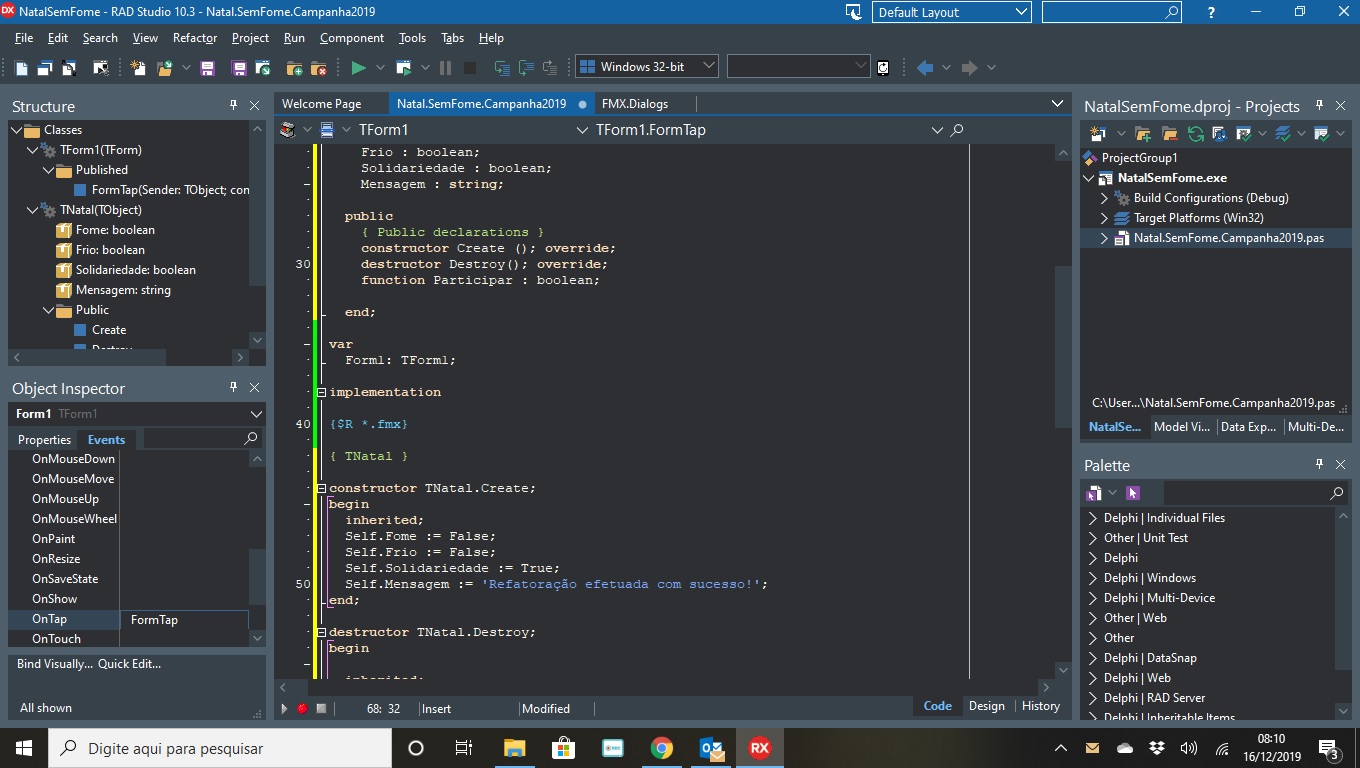The height and width of the screenshot is (768, 1360).
Task: Select Natal.SemFome.Campanha2019.pas in Projects
Action: coord(1228,238)
